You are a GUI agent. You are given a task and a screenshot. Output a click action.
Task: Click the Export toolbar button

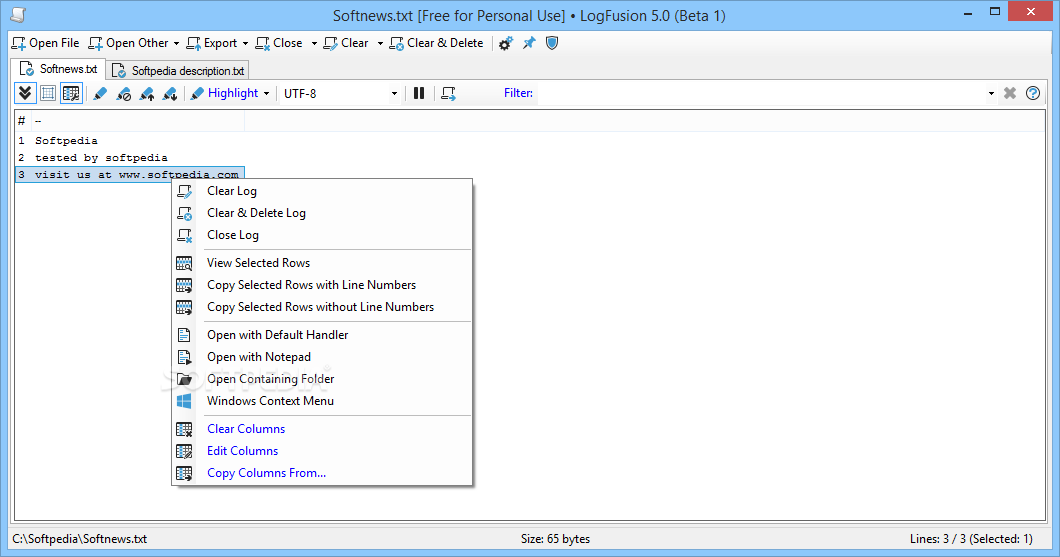212,43
